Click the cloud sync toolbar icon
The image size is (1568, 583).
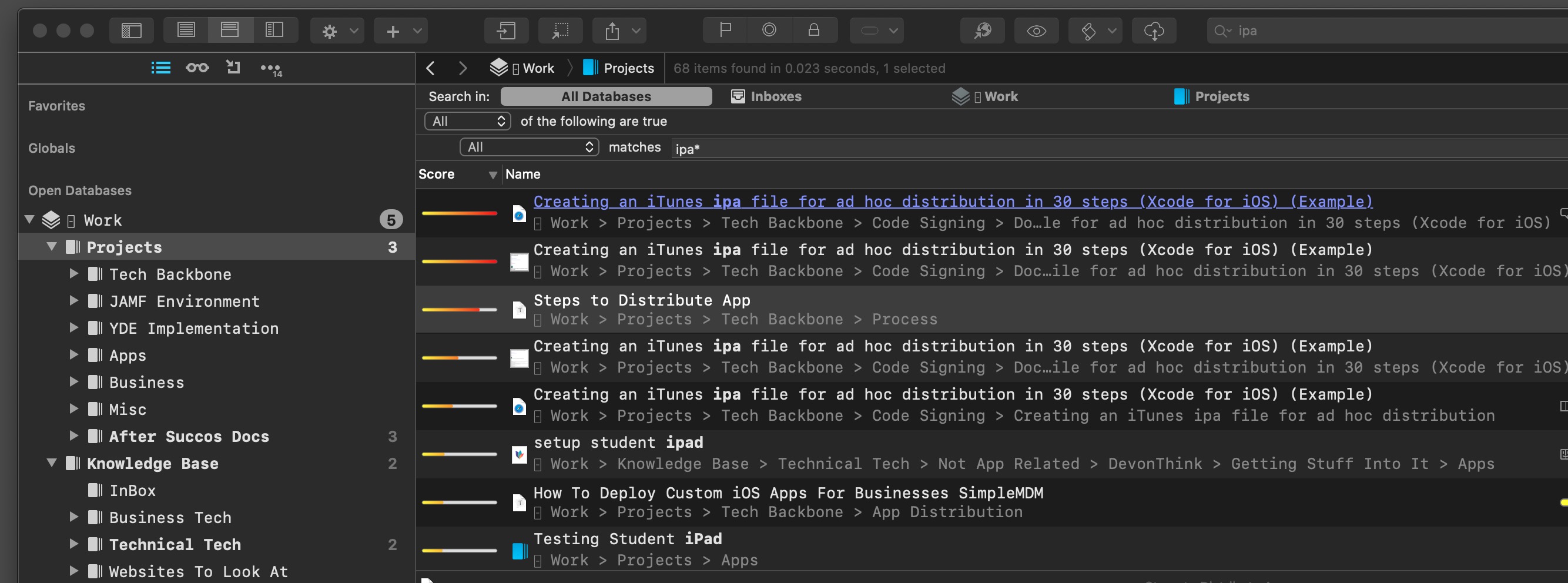(x=1154, y=31)
